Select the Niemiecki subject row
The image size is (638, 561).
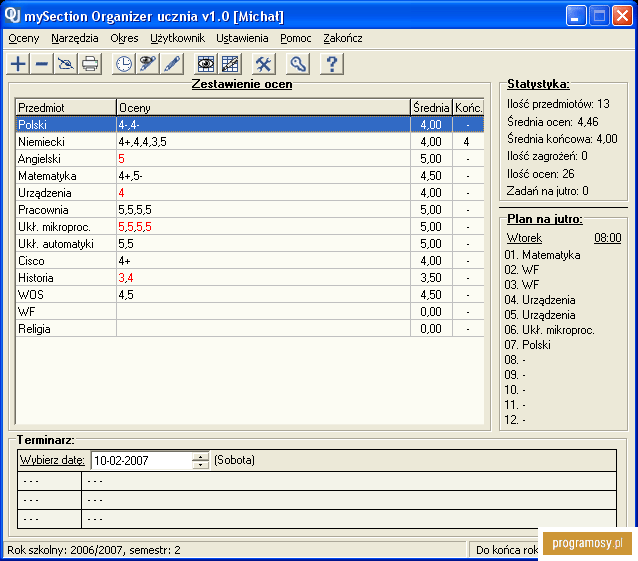tap(250, 142)
